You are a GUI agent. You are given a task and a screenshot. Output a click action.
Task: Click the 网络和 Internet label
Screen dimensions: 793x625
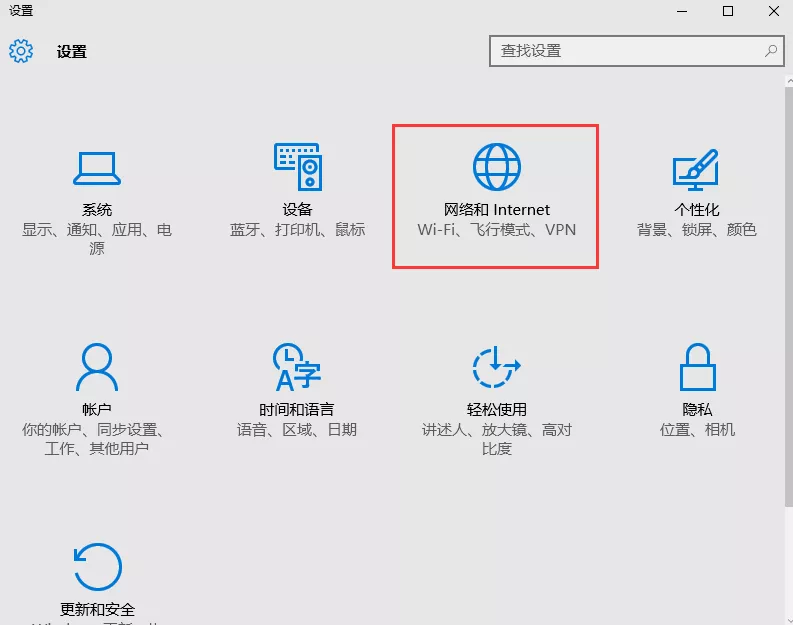click(x=497, y=210)
